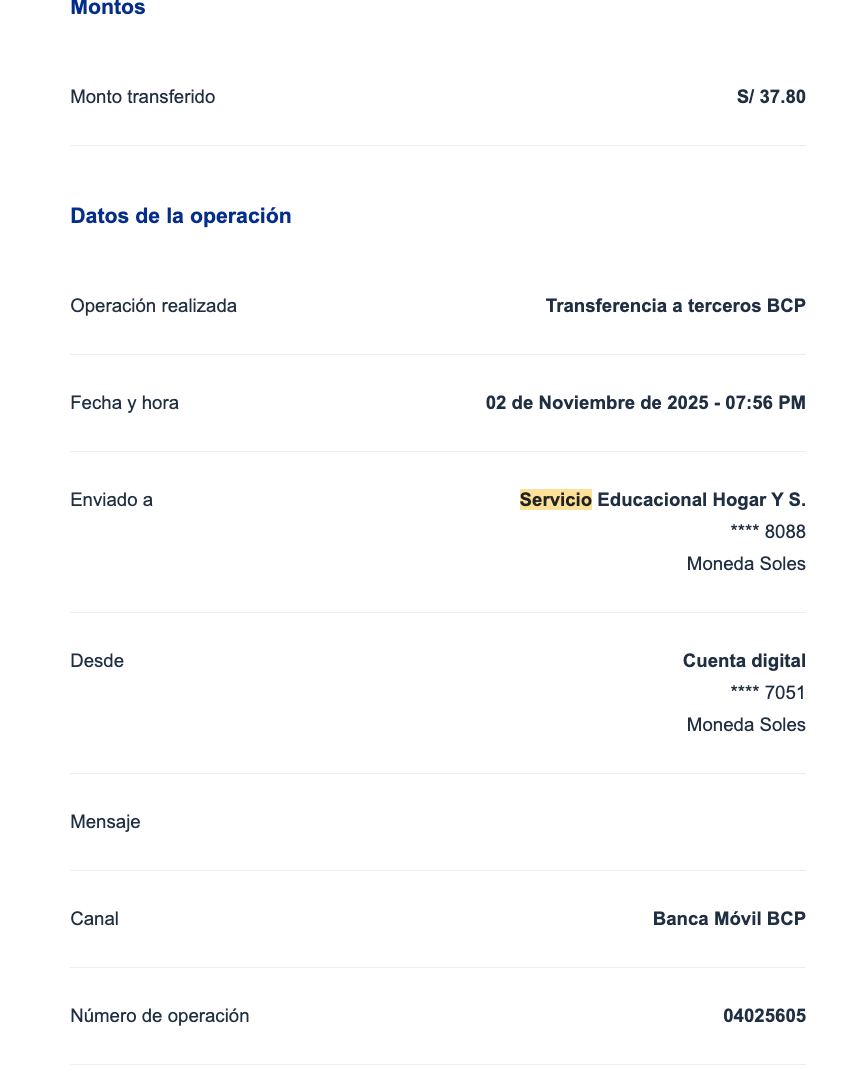The image size is (846, 1068).
Task: Click the Montos section heading
Action: [x=108, y=8]
